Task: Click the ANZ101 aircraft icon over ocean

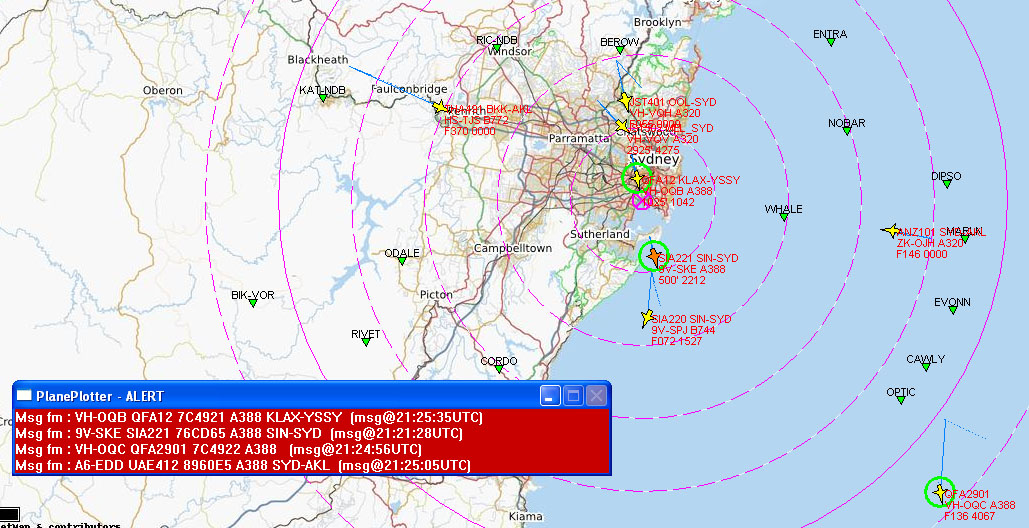Action: [x=891, y=230]
